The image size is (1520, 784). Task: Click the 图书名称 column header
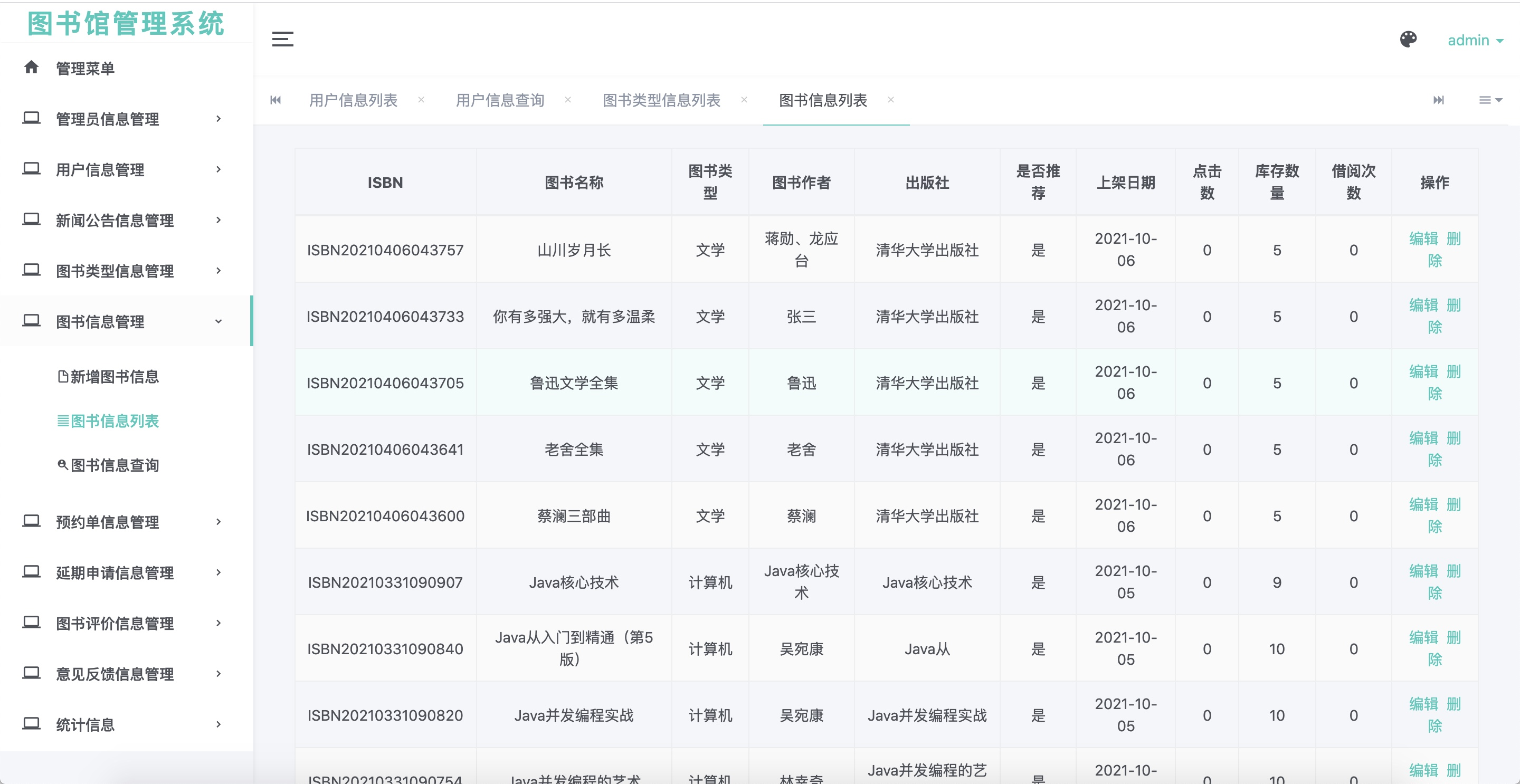coord(574,183)
